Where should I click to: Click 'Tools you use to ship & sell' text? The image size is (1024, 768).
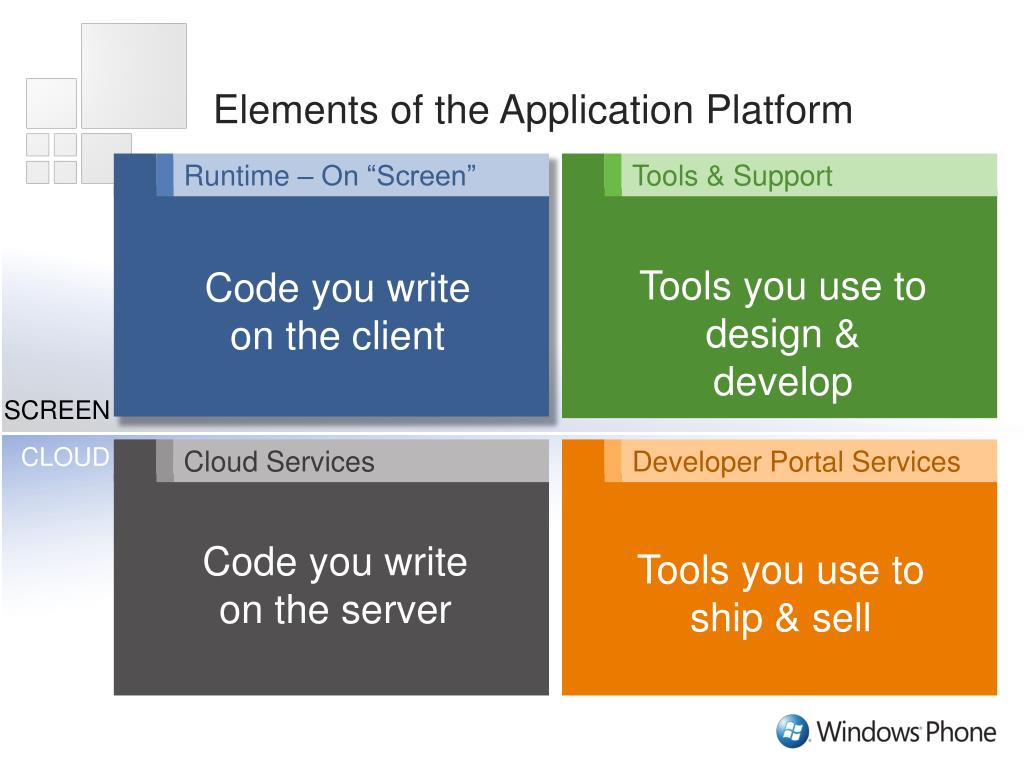780,594
